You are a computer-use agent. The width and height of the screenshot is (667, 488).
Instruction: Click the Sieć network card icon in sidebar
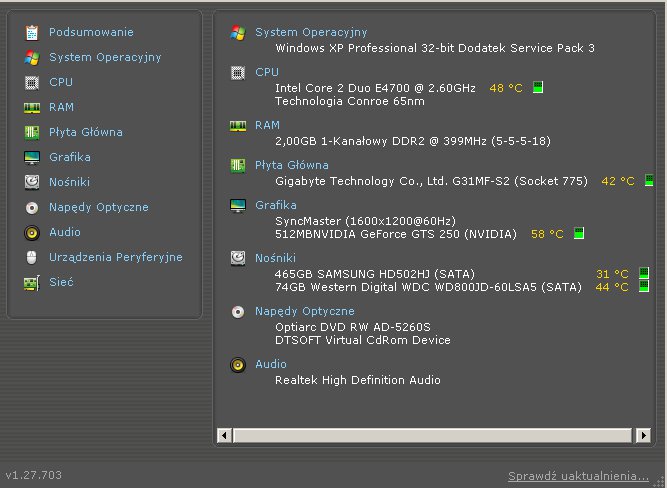pos(32,283)
